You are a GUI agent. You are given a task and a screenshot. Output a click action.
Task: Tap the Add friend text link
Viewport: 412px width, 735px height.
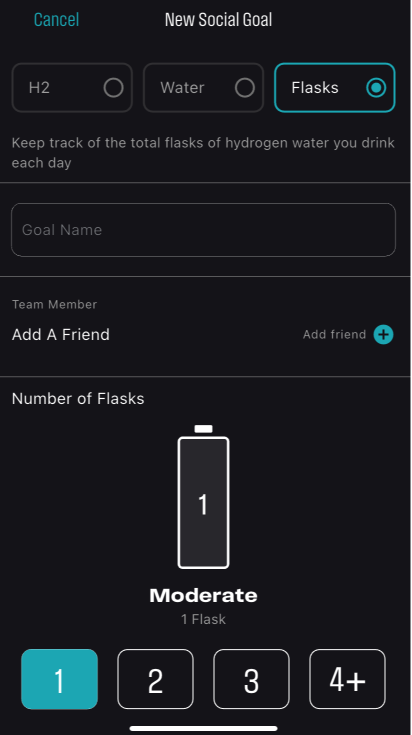(x=334, y=335)
